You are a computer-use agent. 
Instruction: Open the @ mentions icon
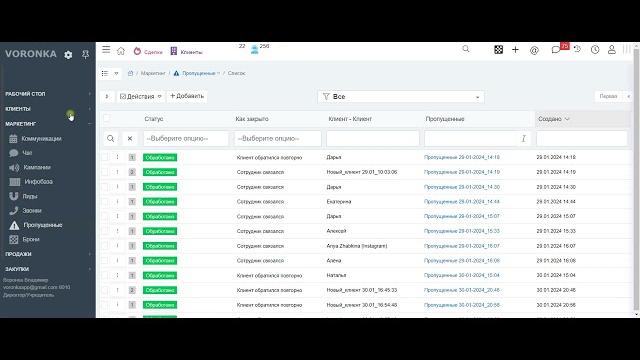point(534,50)
